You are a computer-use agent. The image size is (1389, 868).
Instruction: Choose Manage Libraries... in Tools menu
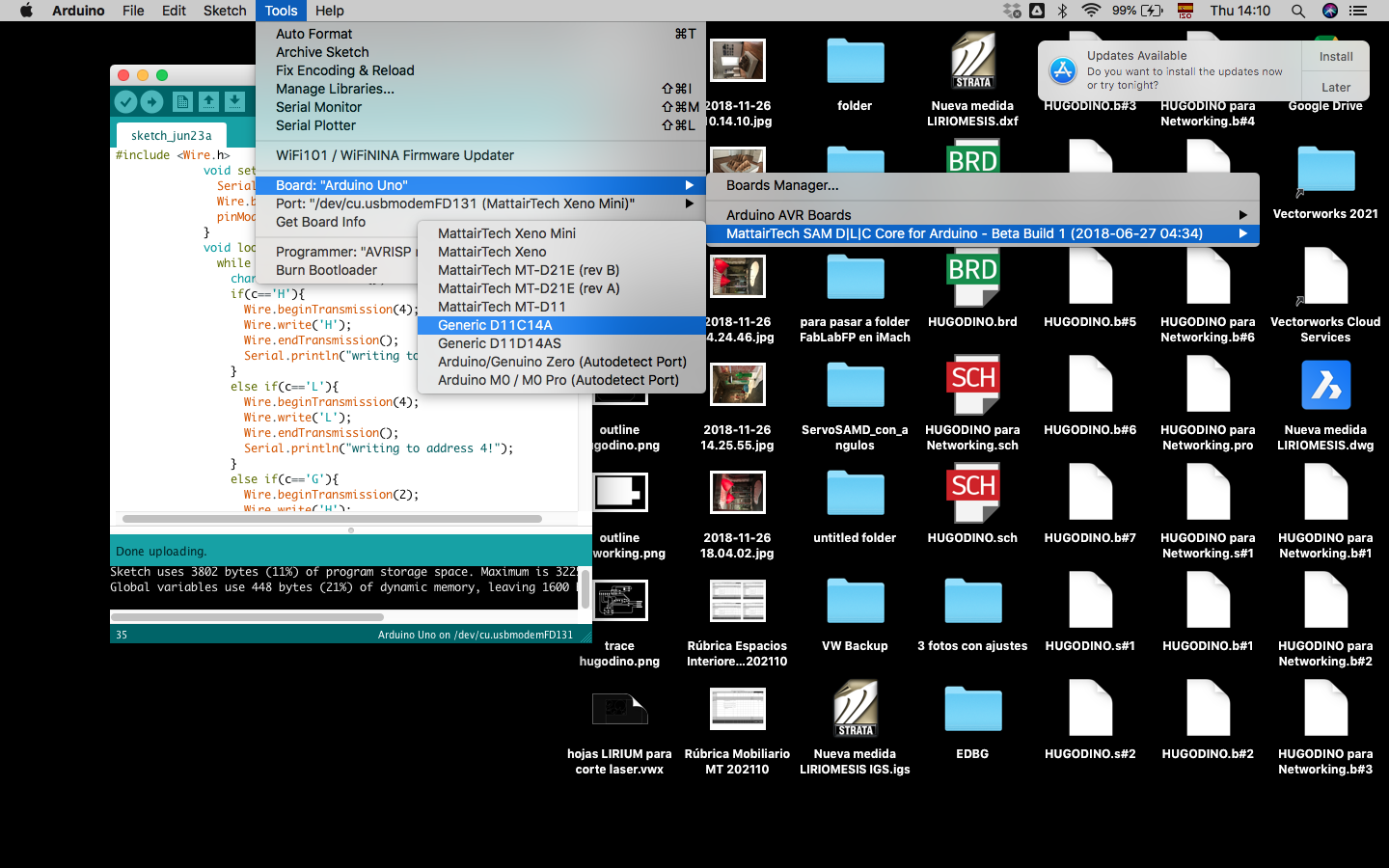click(480, 89)
